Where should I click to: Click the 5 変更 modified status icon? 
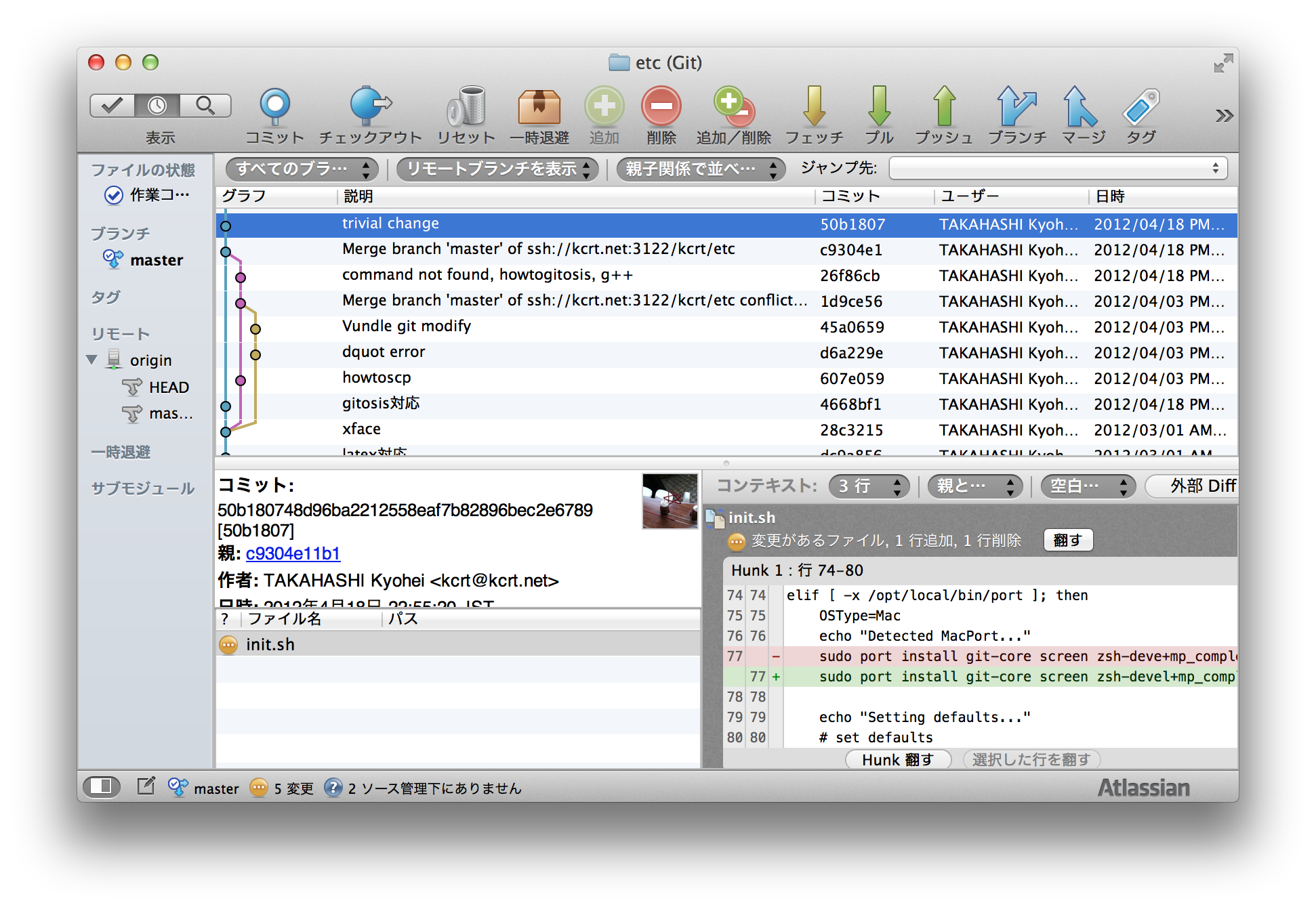pos(259,787)
